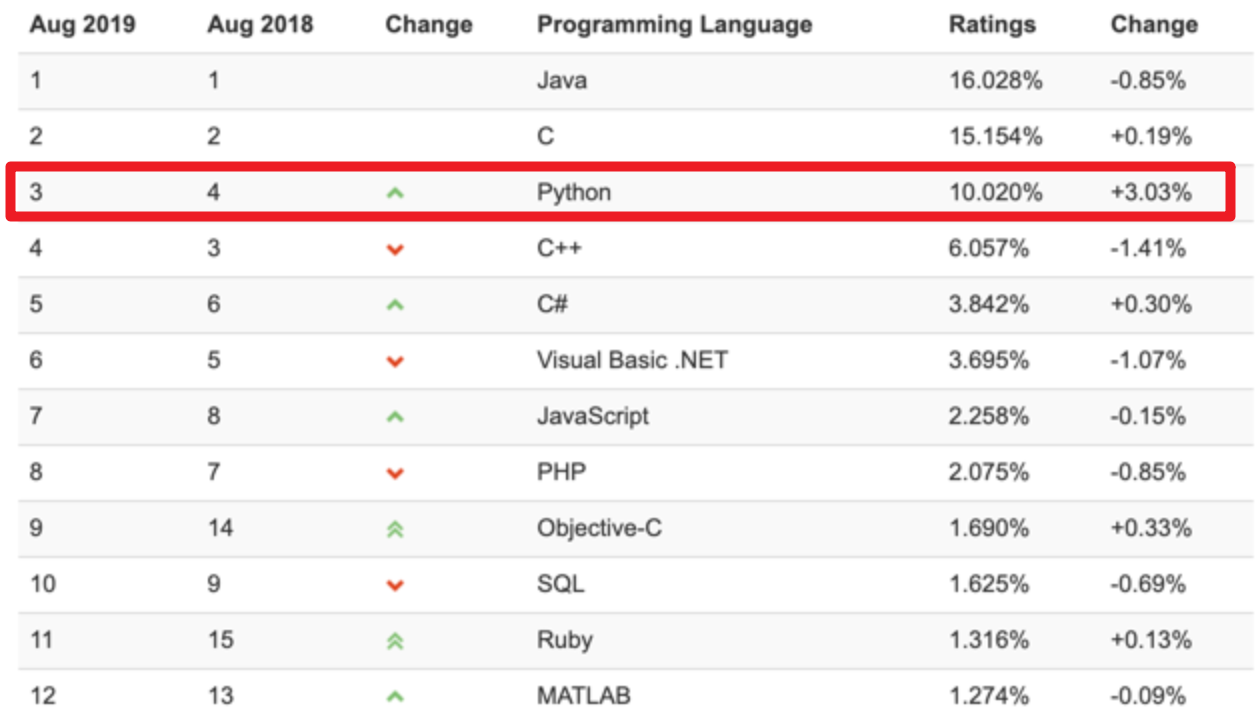The width and height of the screenshot is (1260, 718).
Task: Select the Programming Language column header
Action: [674, 25]
